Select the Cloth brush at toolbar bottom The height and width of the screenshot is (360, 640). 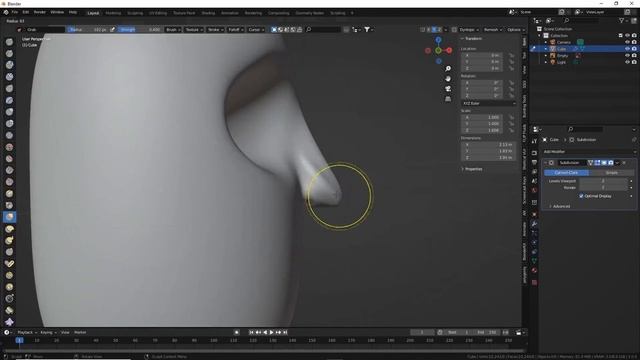(9, 322)
